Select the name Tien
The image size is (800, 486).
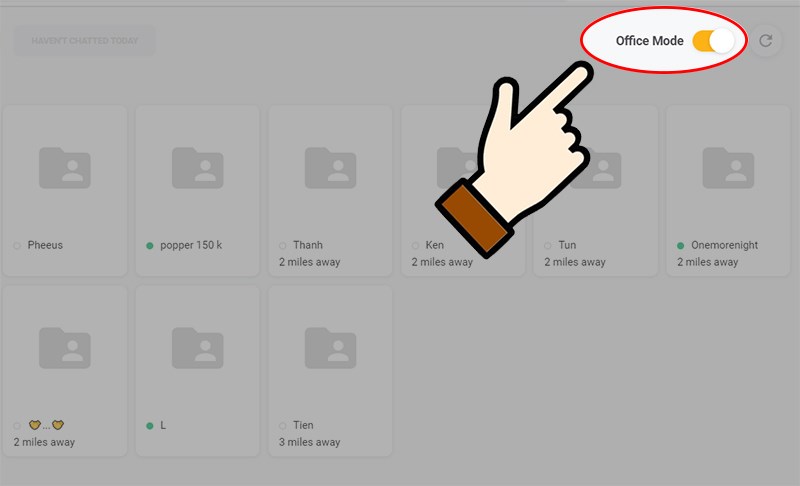tap(303, 425)
